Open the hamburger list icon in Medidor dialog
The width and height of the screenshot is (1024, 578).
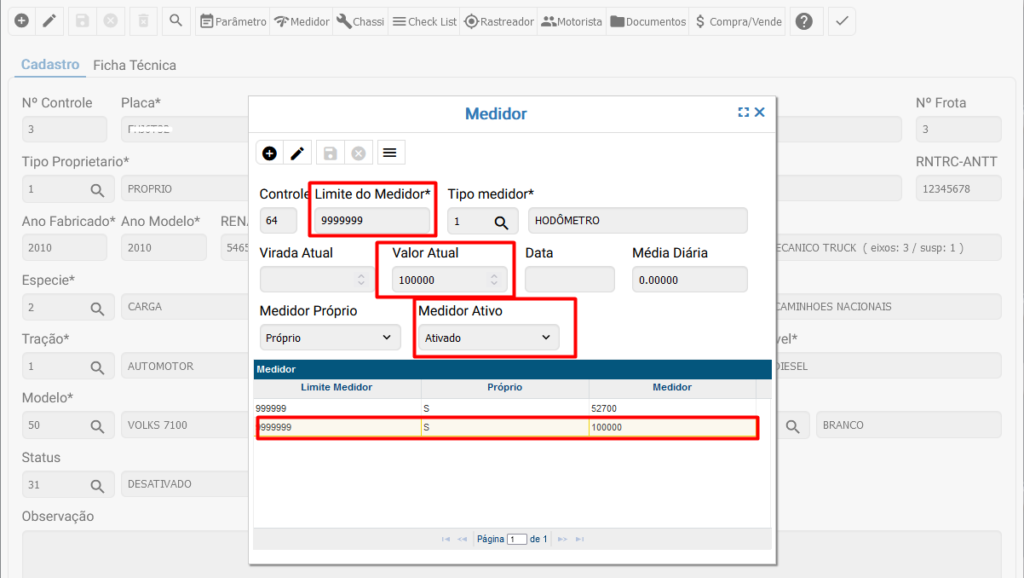[390, 153]
